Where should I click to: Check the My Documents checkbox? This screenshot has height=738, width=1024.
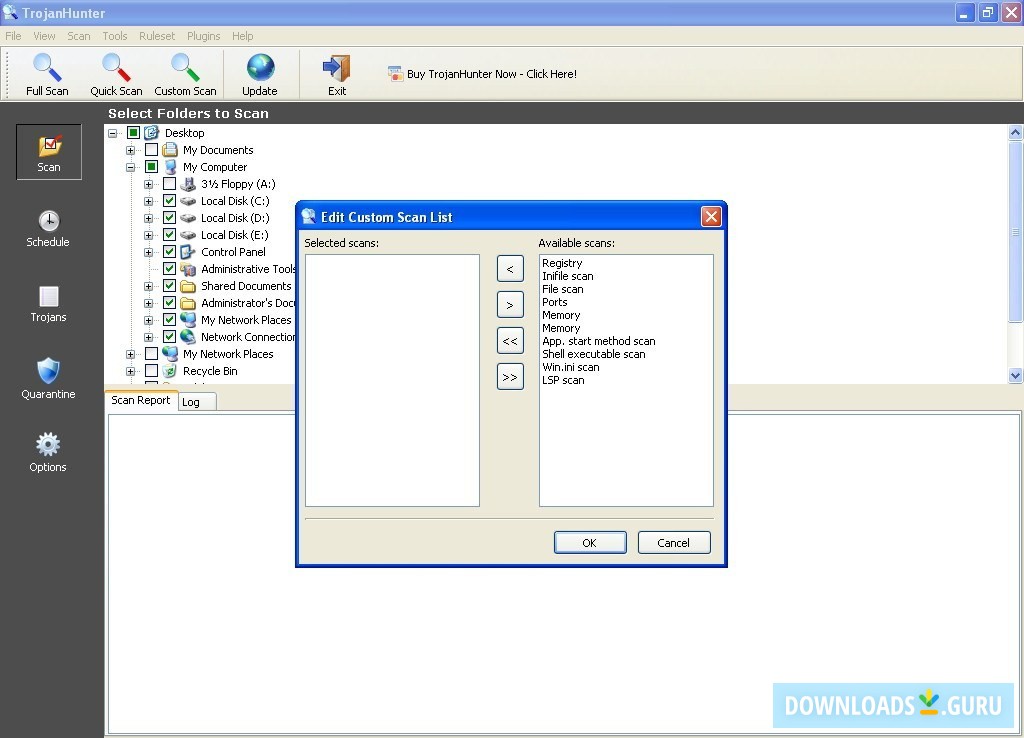[151, 150]
